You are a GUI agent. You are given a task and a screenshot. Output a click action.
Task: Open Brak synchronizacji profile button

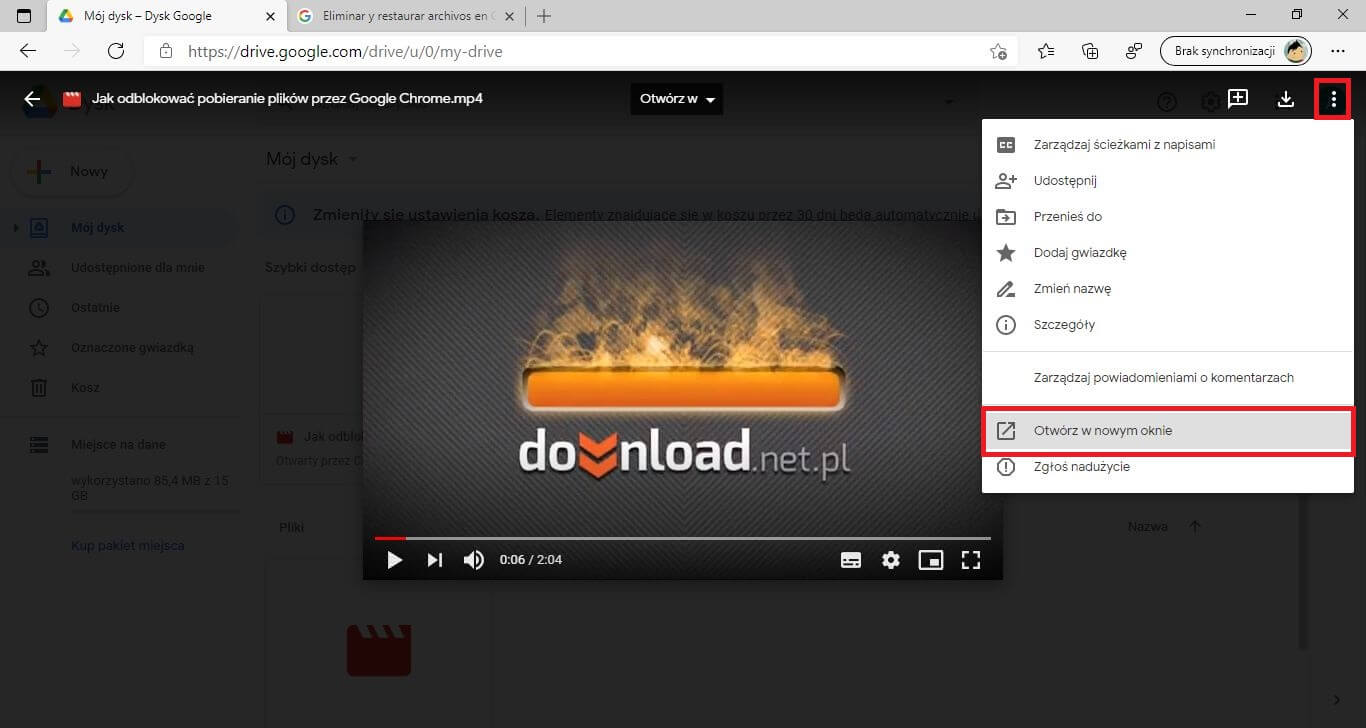1235,51
